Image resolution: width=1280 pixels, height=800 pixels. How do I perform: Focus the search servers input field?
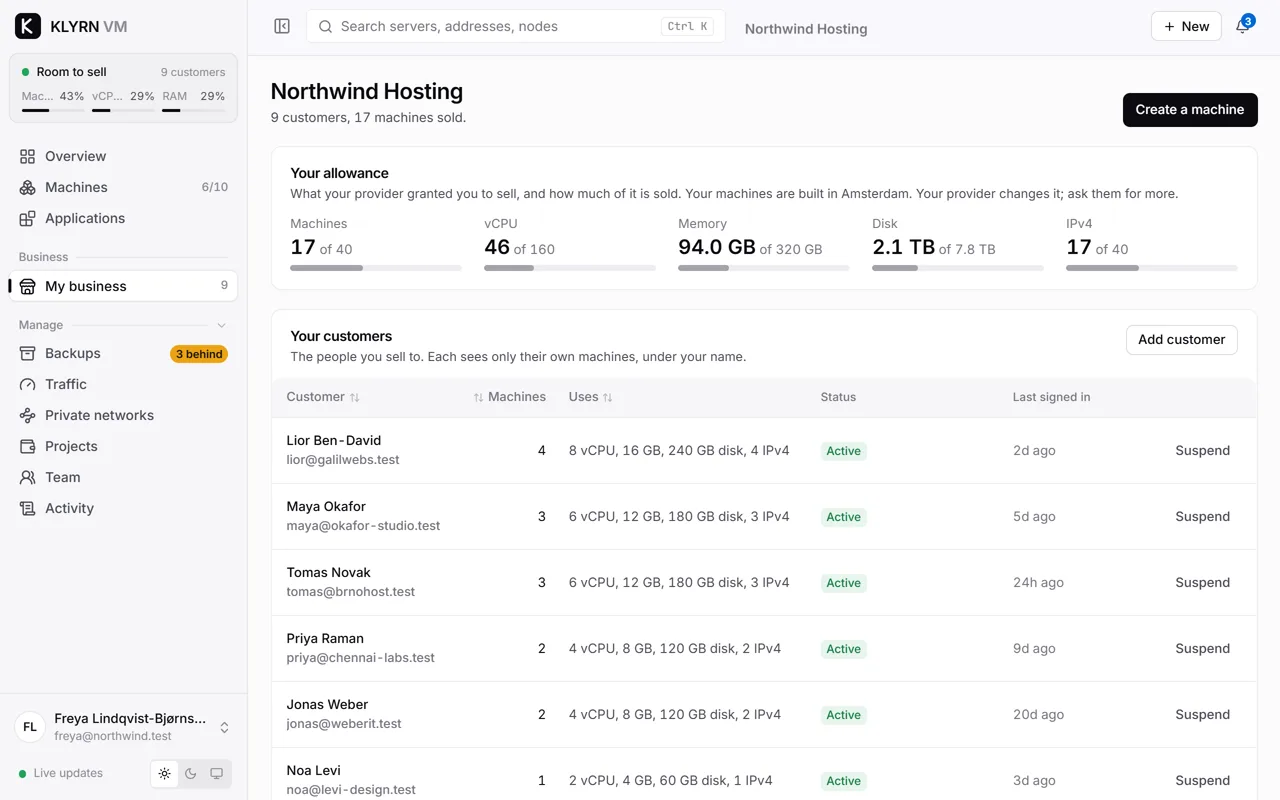[516, 26]
